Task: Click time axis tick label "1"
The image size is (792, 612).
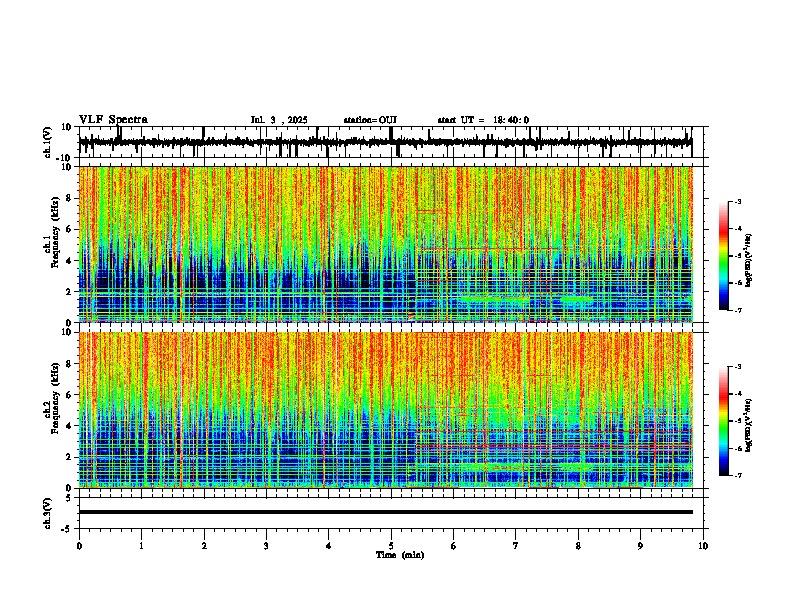Action: [141, 546]
